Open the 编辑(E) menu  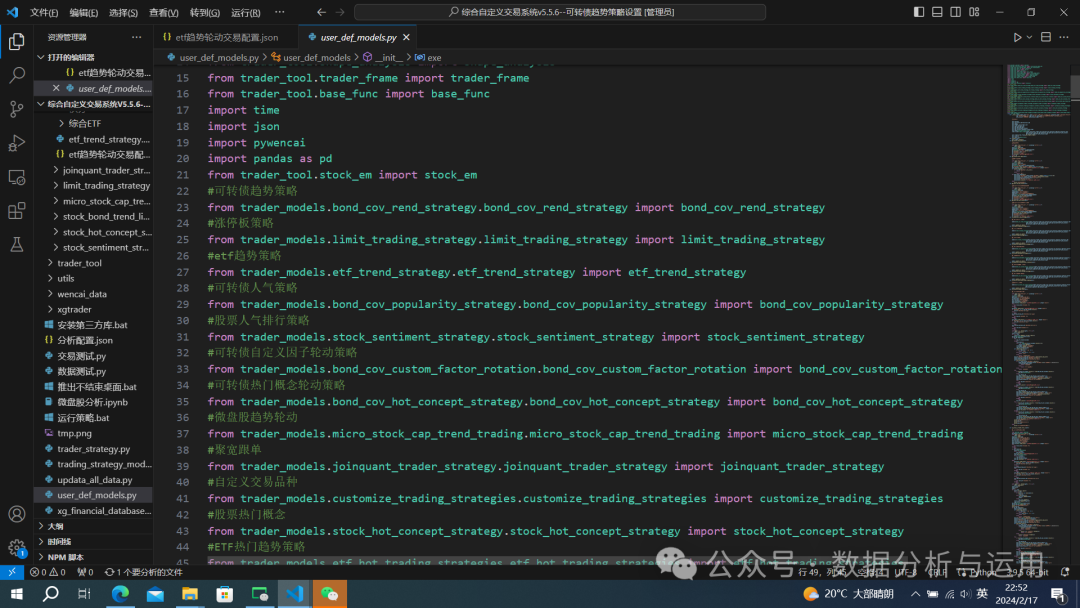pos(83,12)
